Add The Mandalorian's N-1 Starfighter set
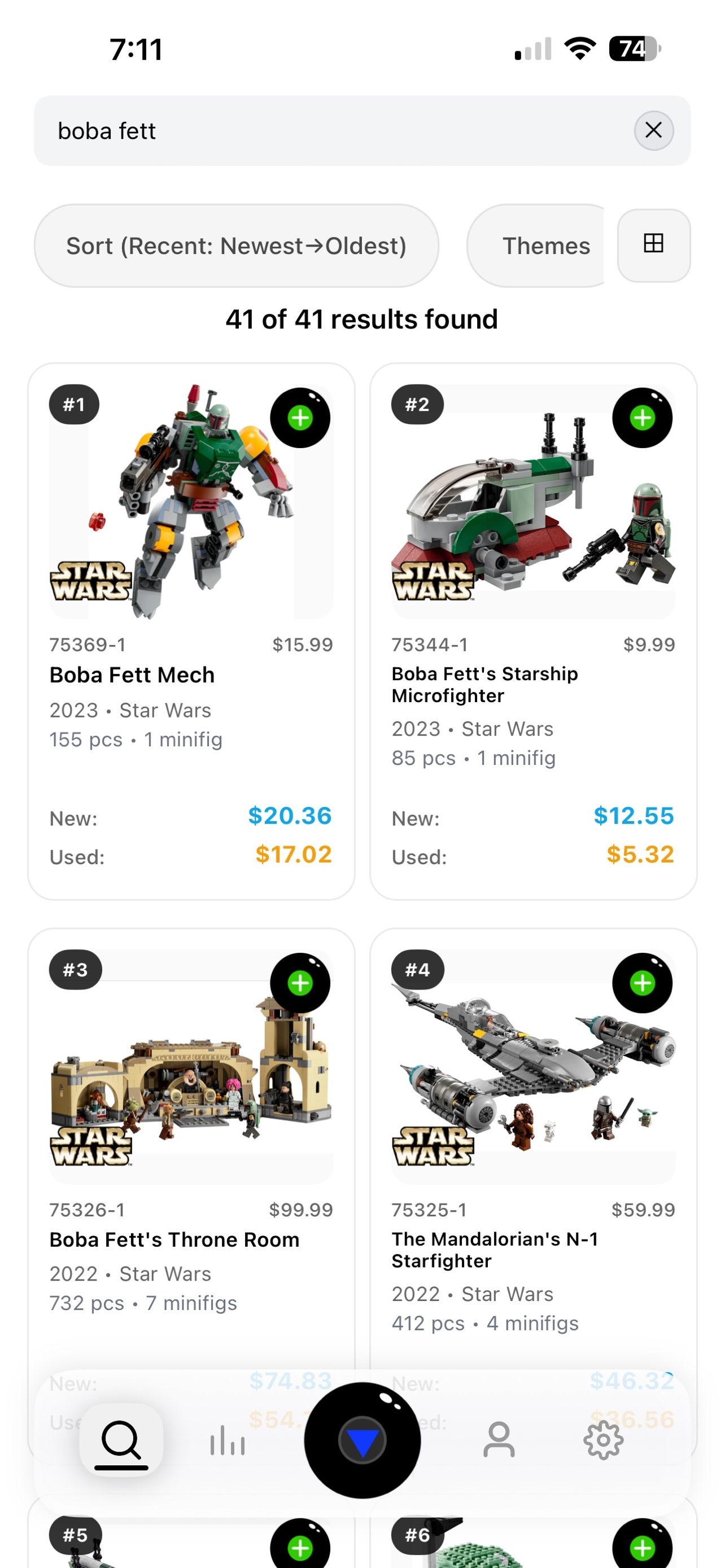The width and height of the screenshot is (725, 1568). point(641,983)
